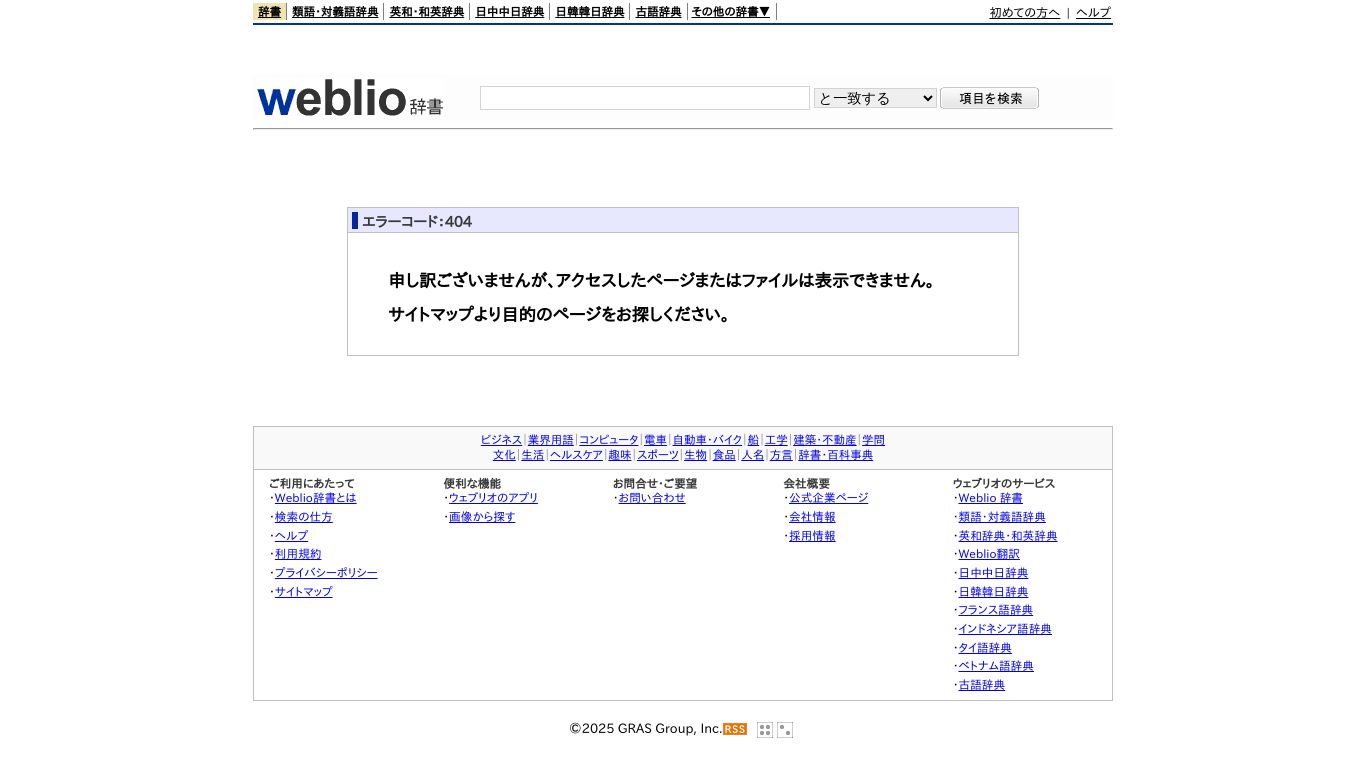Open 検索の仕方 link
1366x768 pixels.
(x=303, y=517)
